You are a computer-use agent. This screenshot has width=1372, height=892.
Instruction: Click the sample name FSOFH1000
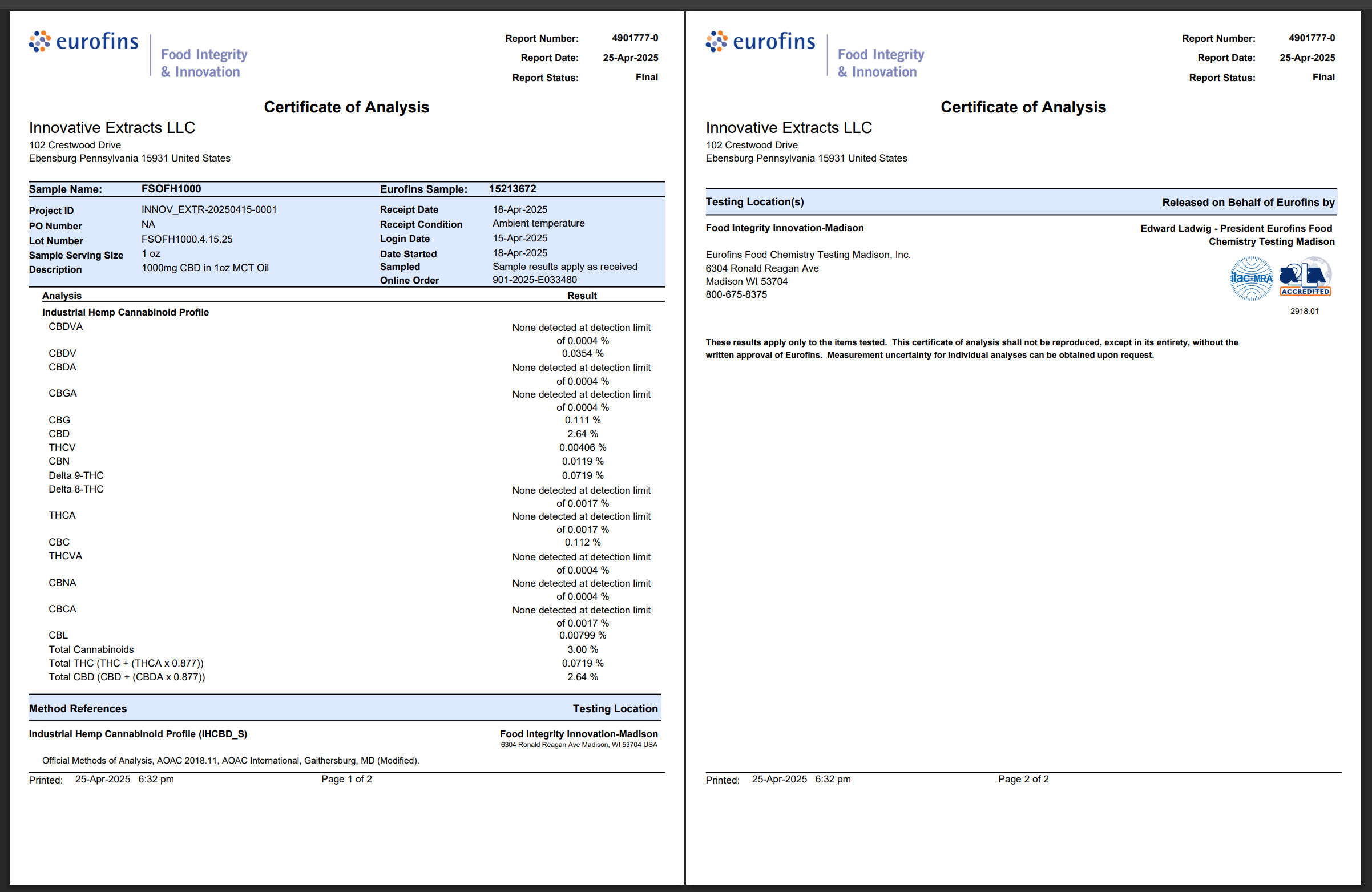coord(171,189)
